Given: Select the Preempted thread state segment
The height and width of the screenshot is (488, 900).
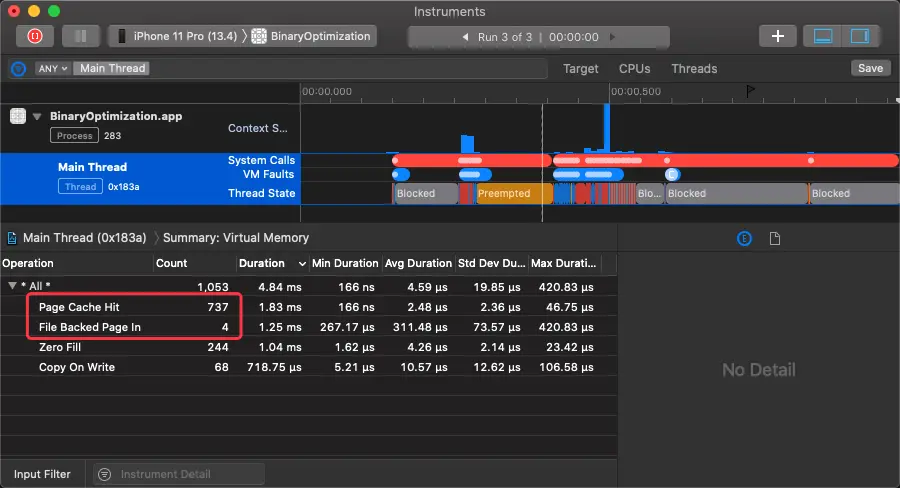Looking at the screenshot, I should (x=515, y=193).
